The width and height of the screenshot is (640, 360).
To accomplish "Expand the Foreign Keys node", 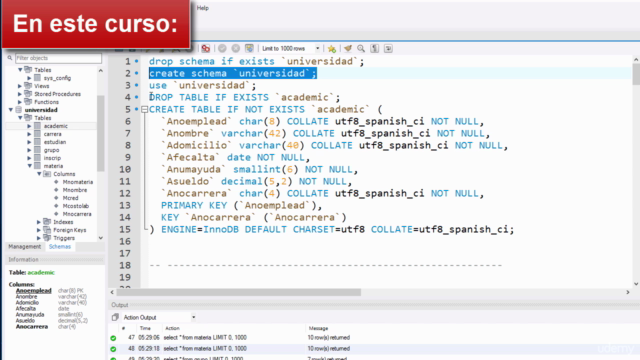I will [x=39, y=230].
